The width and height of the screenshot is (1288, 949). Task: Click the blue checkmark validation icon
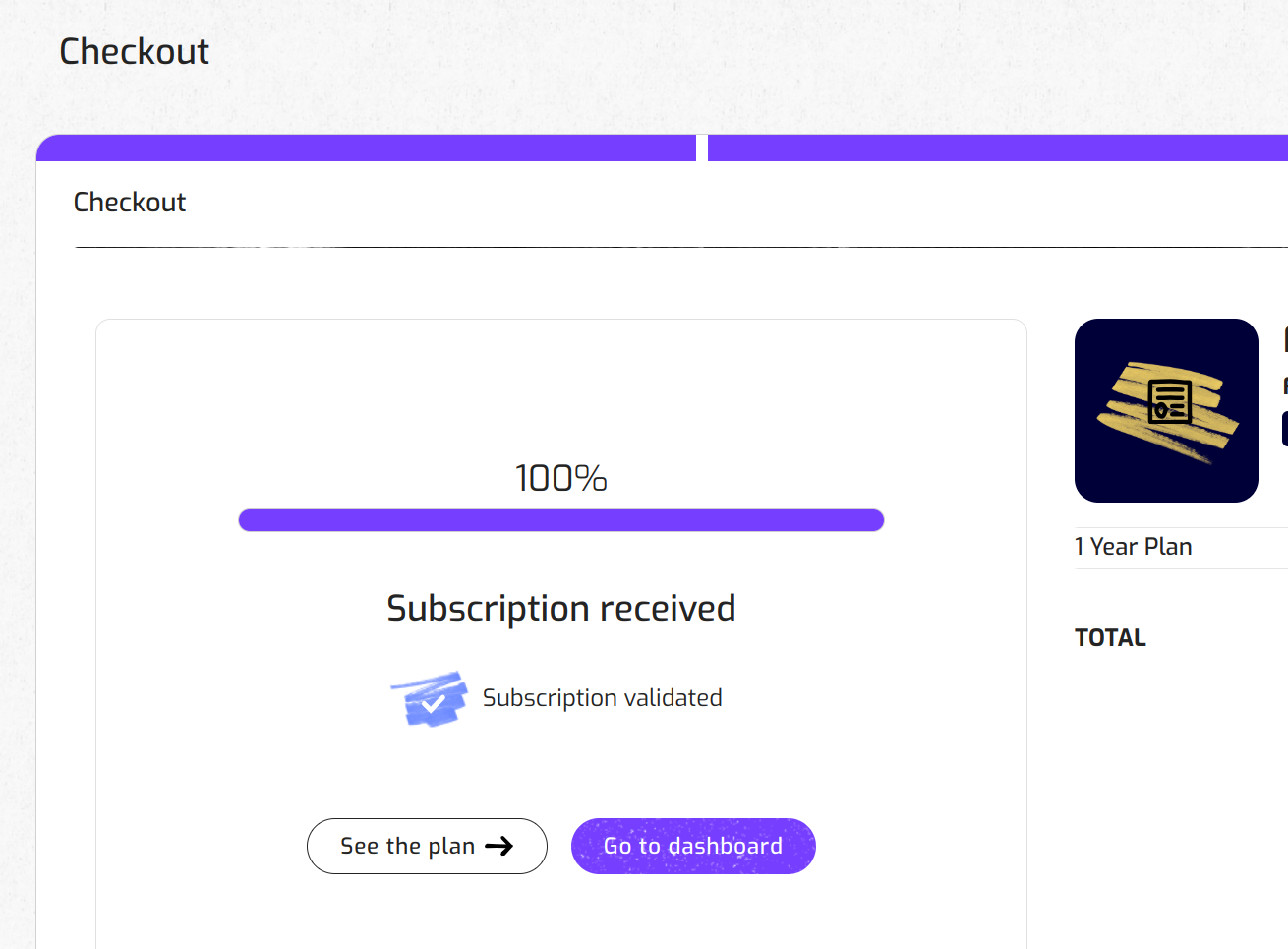coord(429,699)
